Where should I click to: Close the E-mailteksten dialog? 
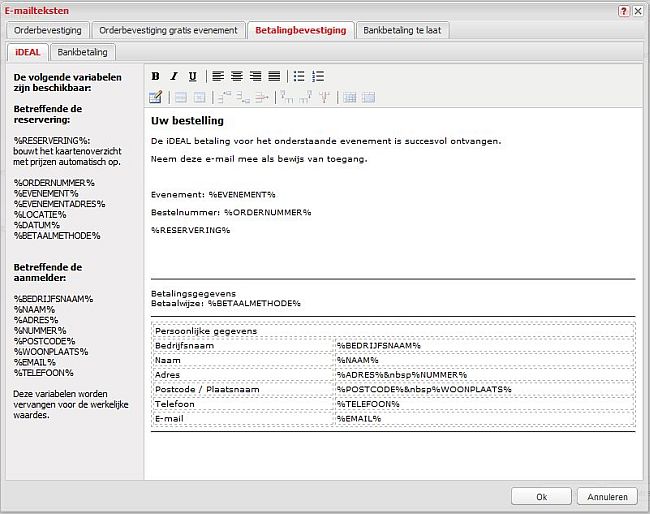pos(638,11)
